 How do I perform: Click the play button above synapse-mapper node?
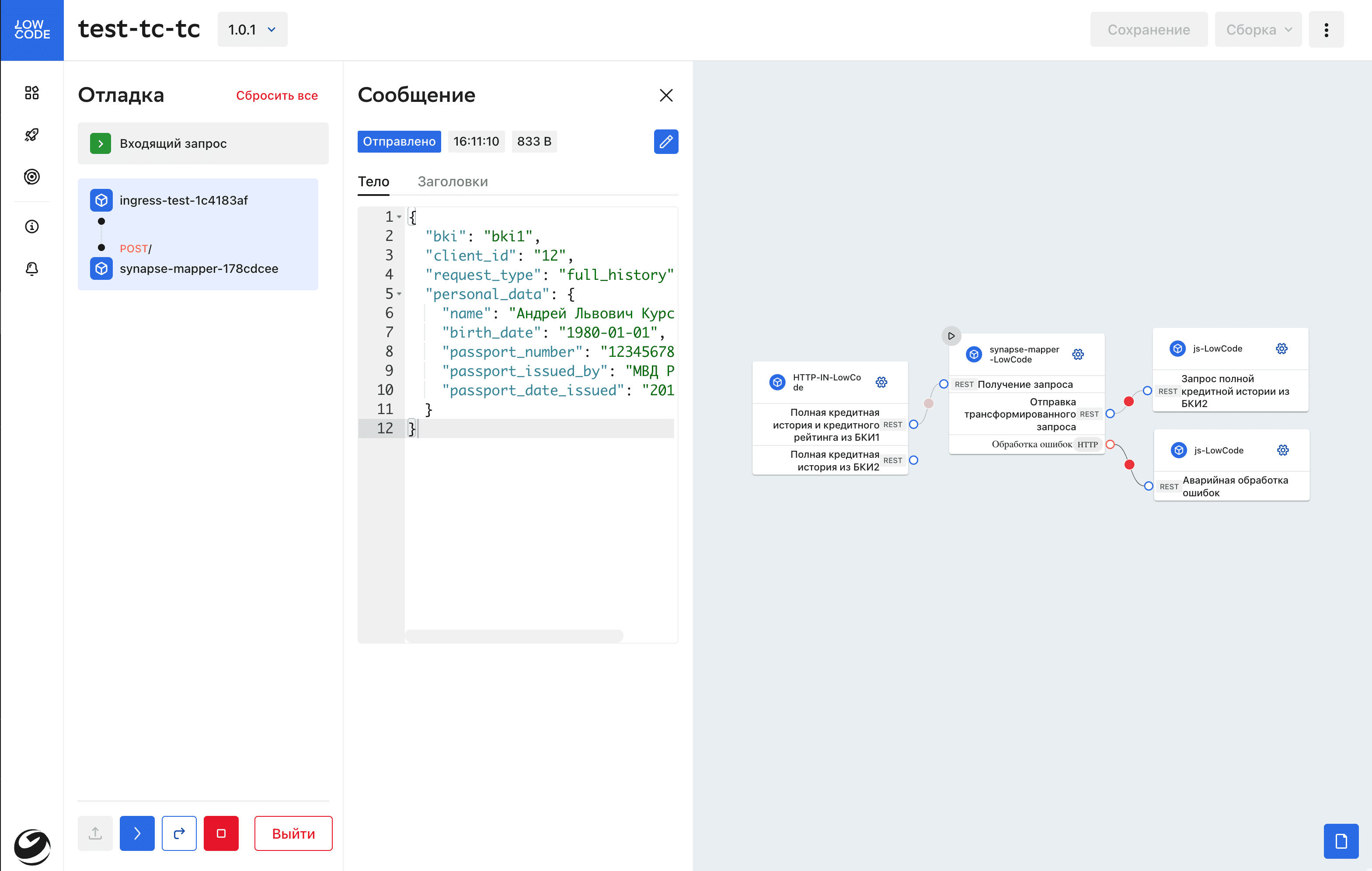(951, 336)
